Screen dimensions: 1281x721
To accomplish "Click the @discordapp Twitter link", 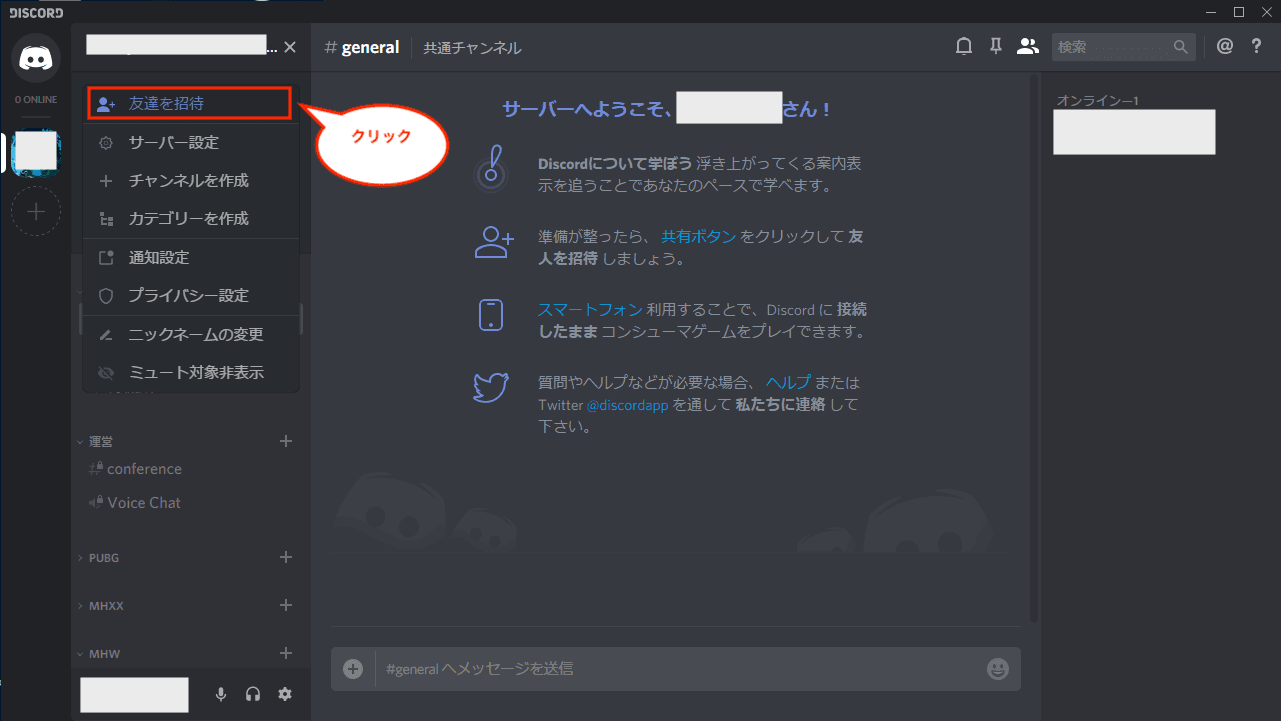I will 627,405.
